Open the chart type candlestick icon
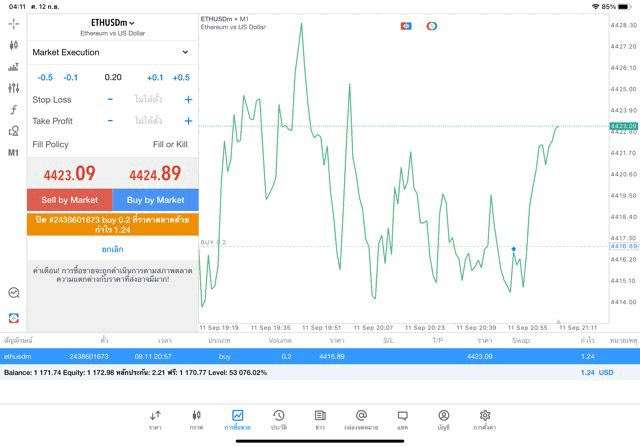 [13, 45]
